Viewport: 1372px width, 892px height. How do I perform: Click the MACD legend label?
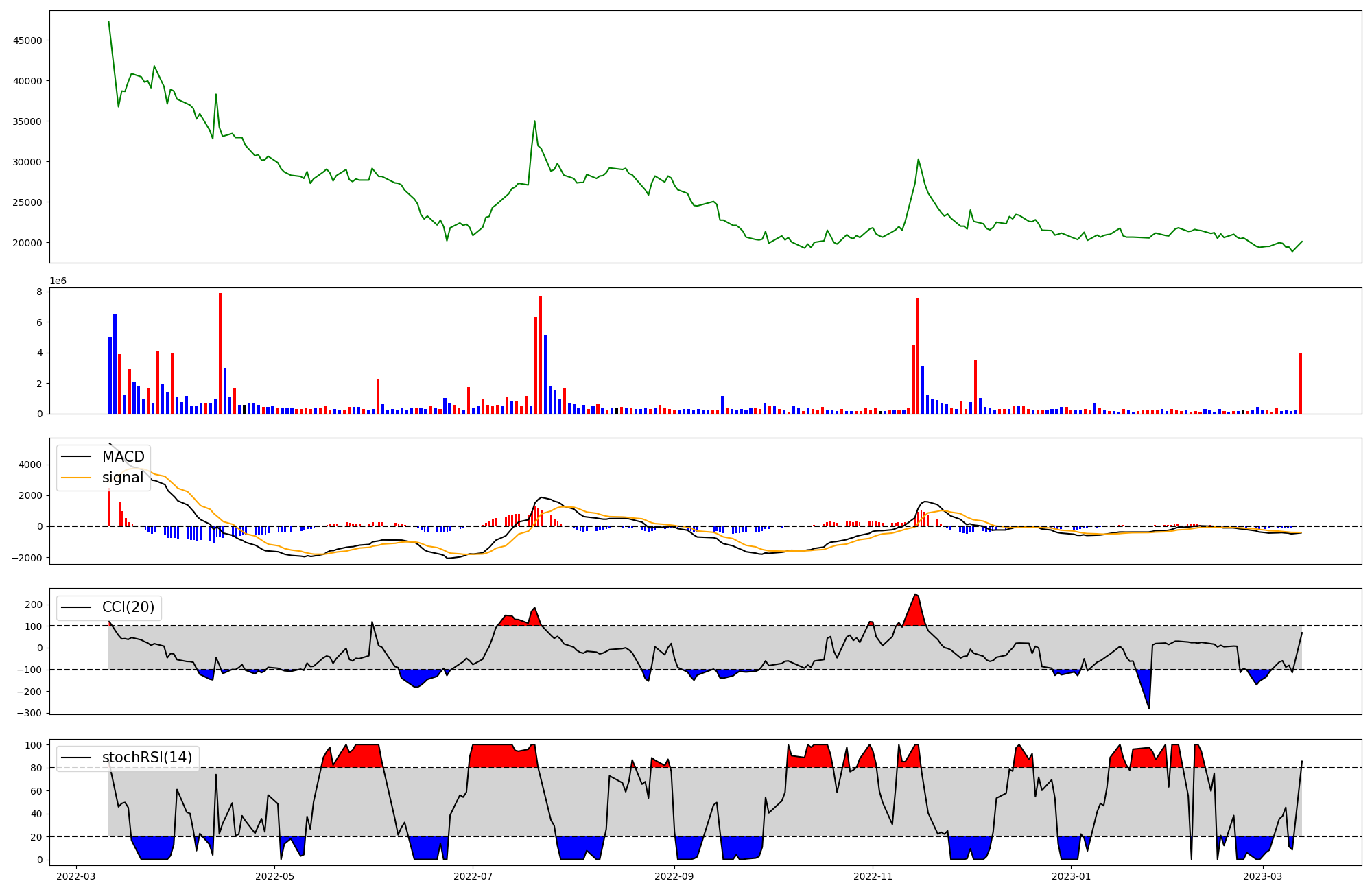point(123,457)
